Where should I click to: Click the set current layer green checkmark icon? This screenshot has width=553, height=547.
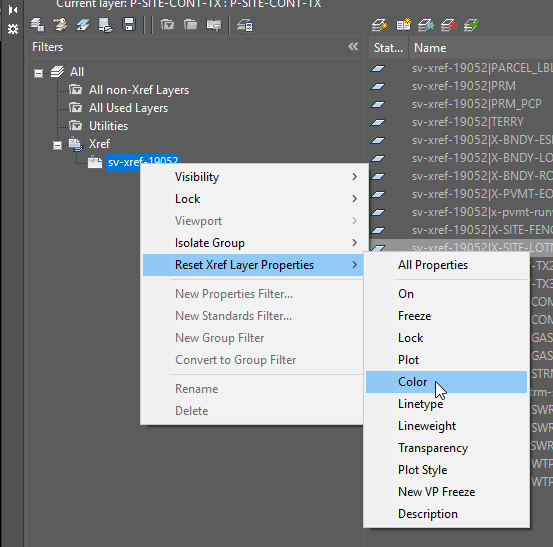472,25
